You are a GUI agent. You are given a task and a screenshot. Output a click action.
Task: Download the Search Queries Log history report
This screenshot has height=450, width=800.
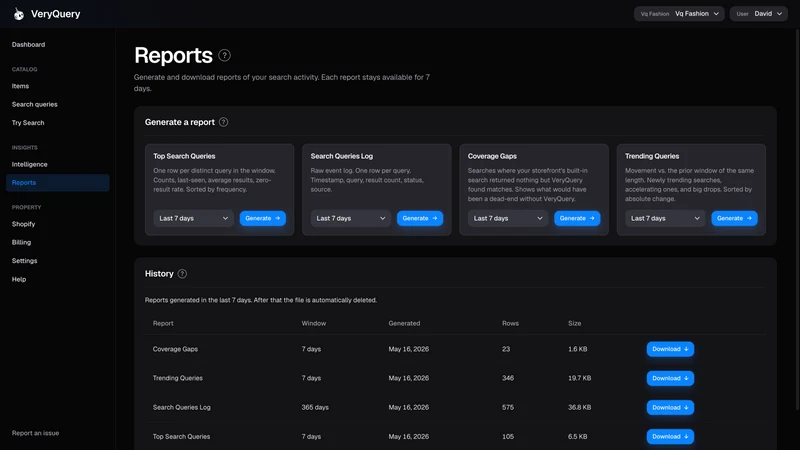(x=670, y=407)
